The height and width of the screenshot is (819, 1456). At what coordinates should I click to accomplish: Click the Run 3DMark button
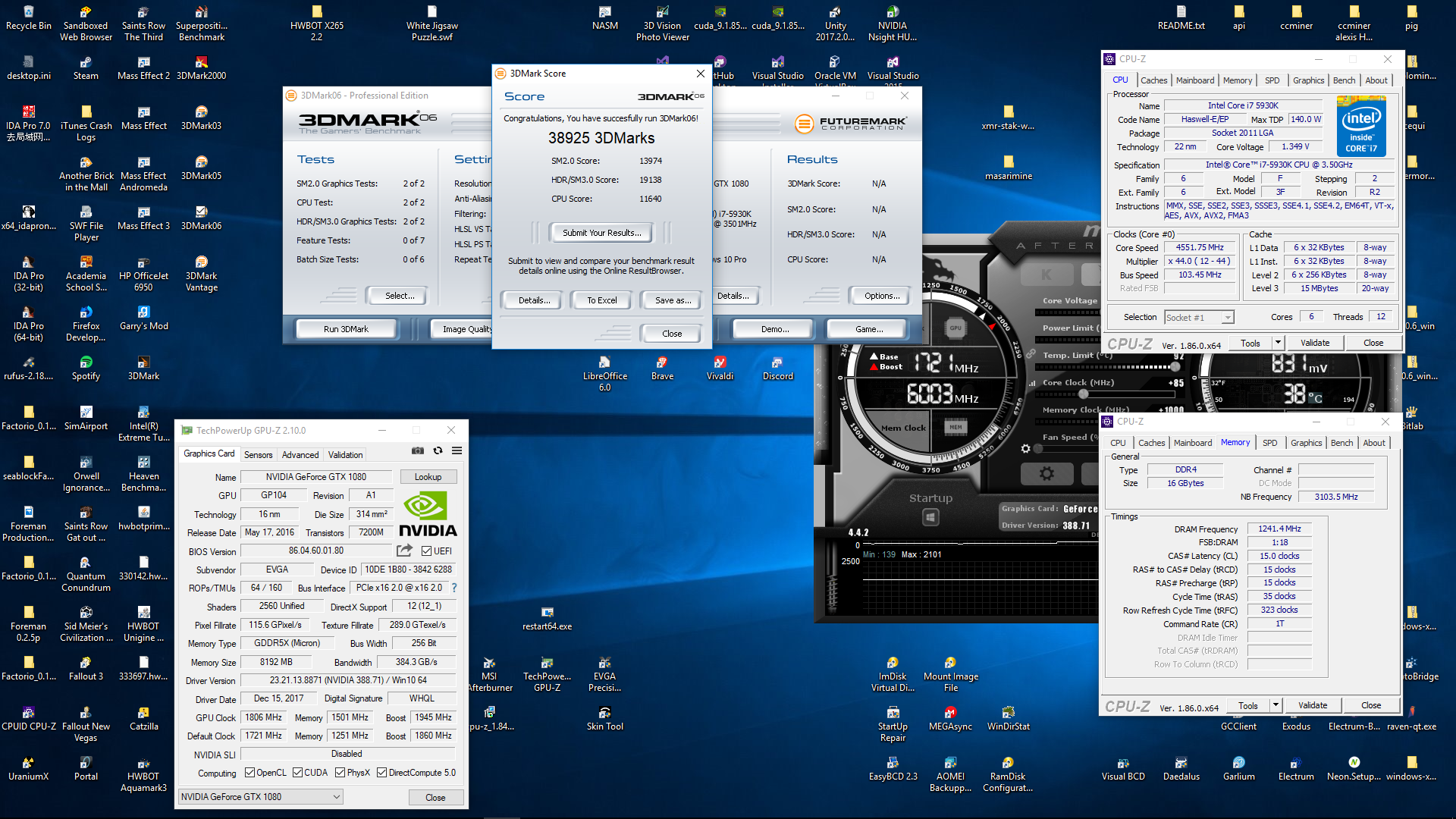point(346,329)
